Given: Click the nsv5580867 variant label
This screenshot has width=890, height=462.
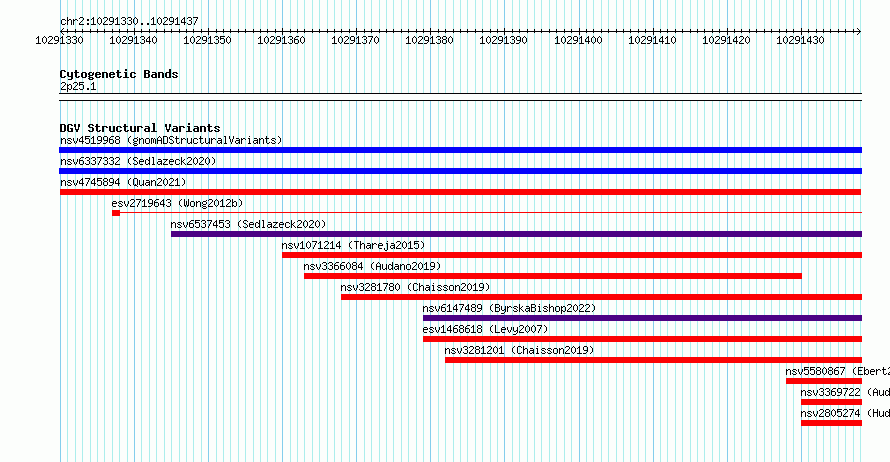Looking at the screenshot, I should [x=837, y=371].
